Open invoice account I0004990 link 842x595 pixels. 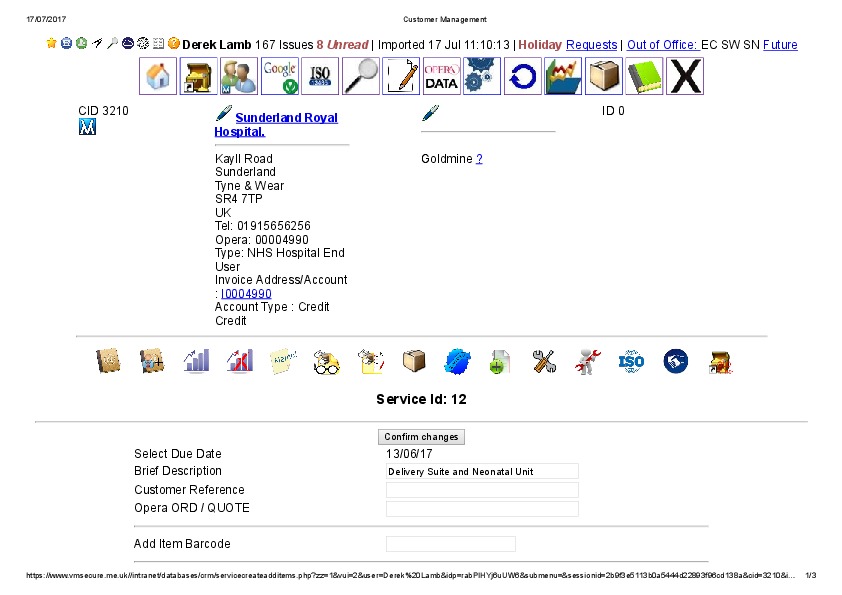(x=246, y=294)
